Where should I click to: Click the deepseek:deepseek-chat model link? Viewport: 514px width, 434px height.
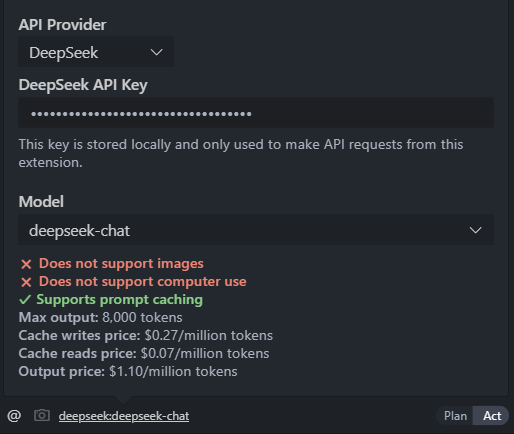(124, 416)
